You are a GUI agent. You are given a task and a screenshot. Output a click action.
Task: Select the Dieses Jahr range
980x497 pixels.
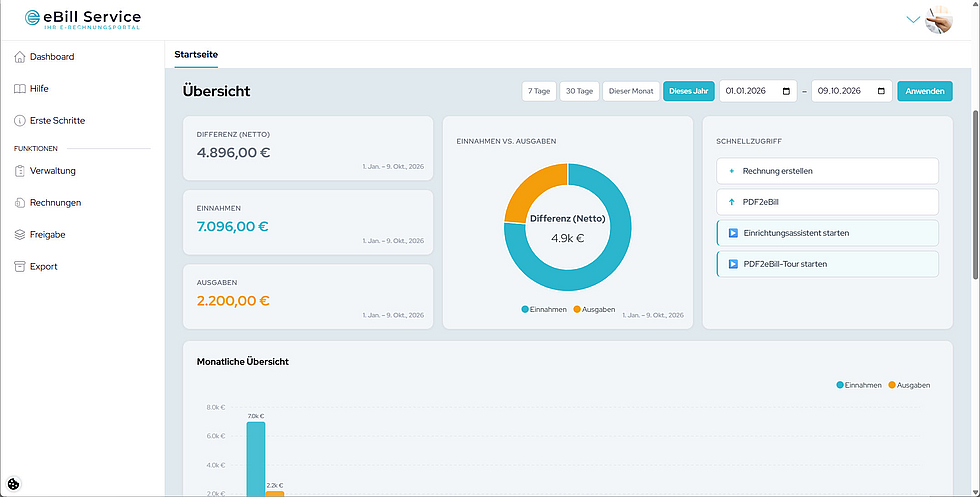pos(688,91)
